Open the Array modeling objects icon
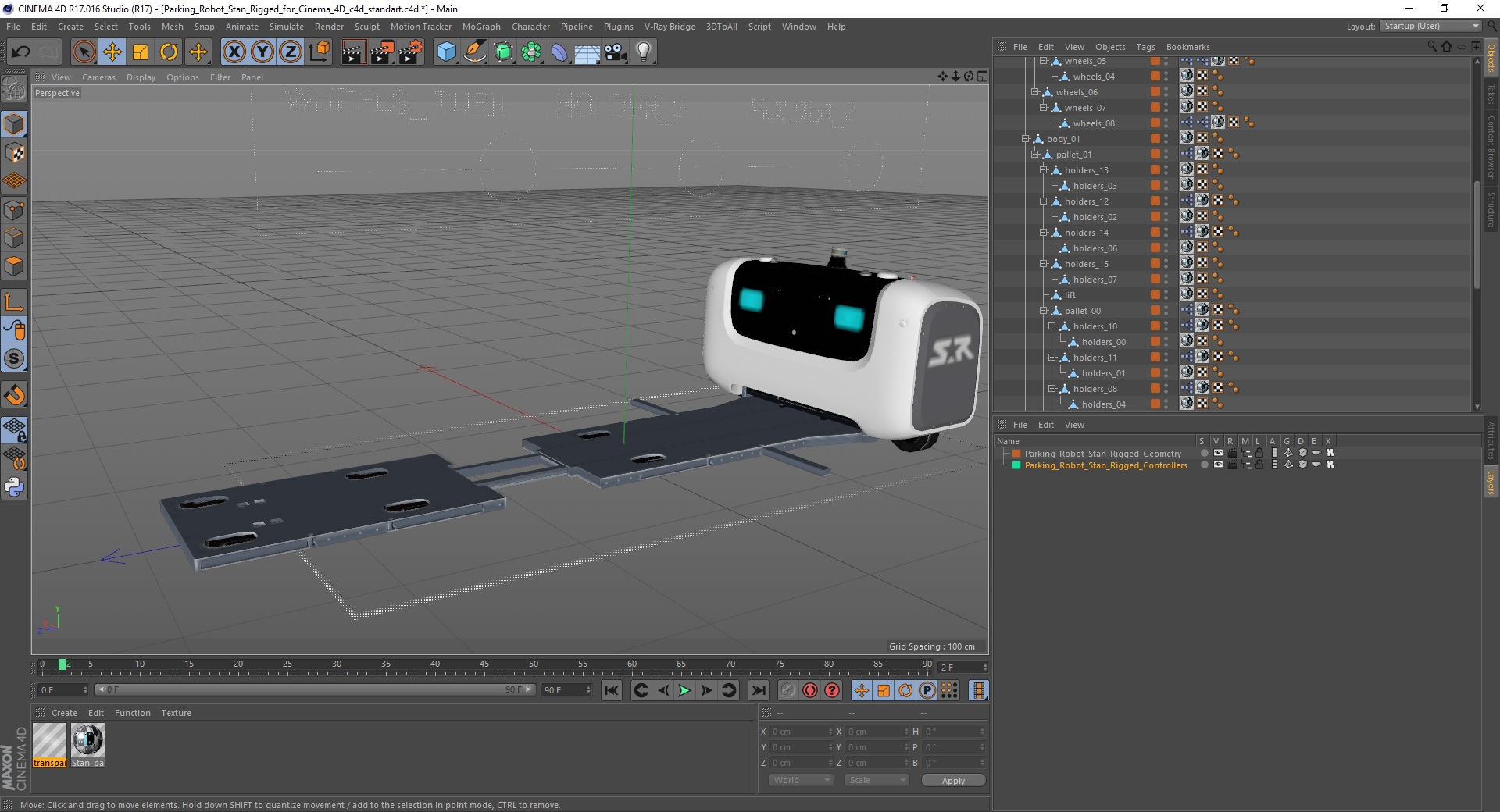The width and height of the screenshot is (1500, 812). [531, 52]
